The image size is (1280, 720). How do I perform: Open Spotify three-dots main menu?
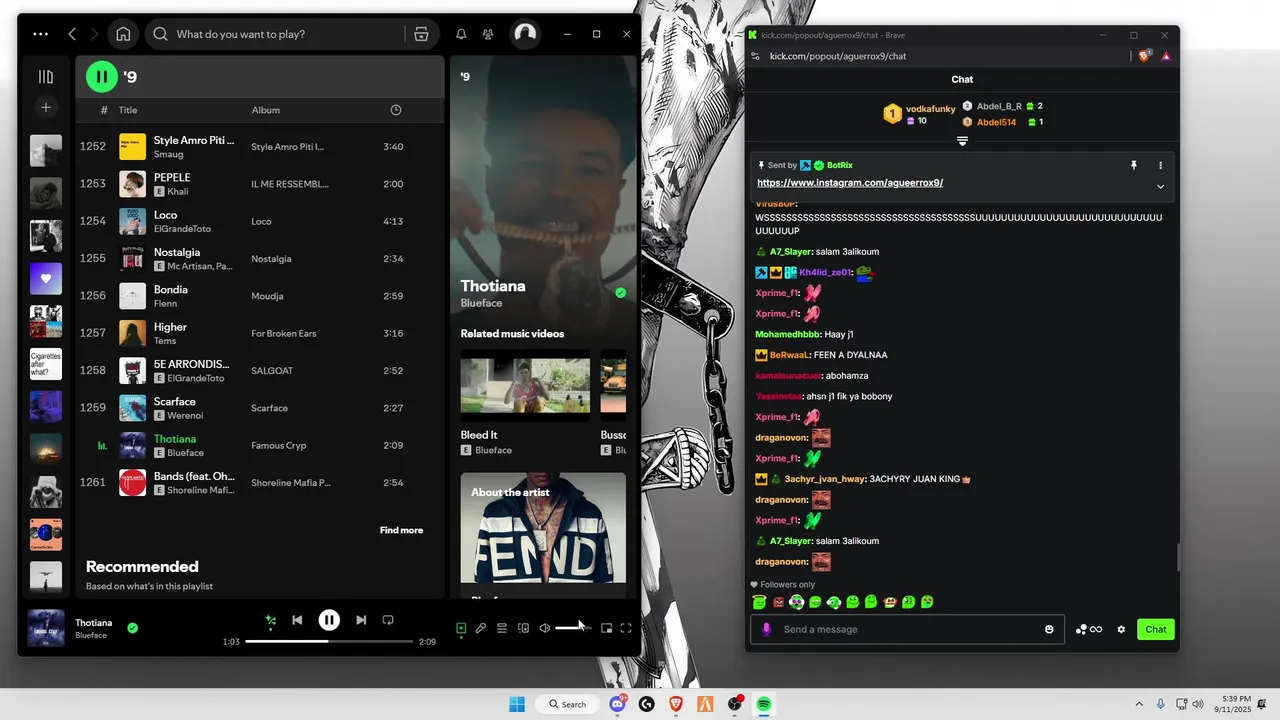click(x=40, y=34)
